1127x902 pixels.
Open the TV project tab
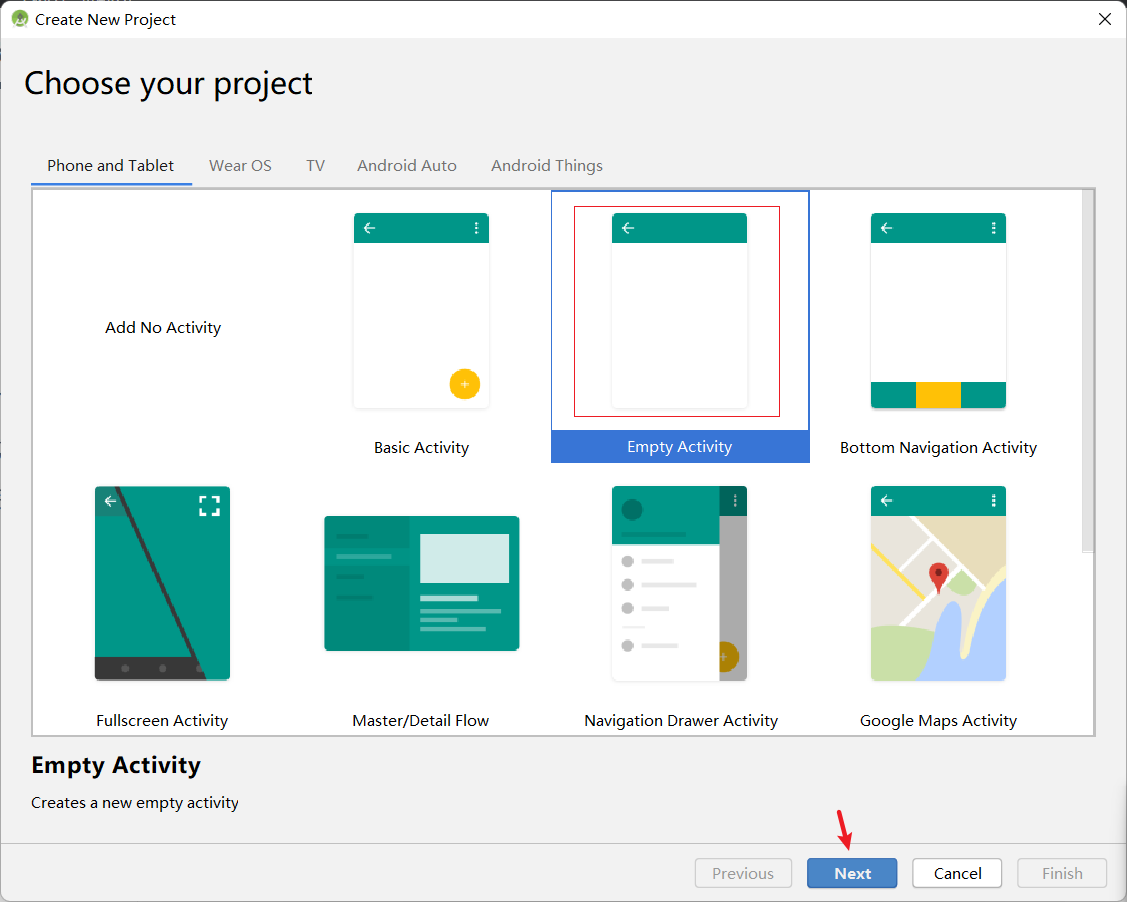[315, 165]
